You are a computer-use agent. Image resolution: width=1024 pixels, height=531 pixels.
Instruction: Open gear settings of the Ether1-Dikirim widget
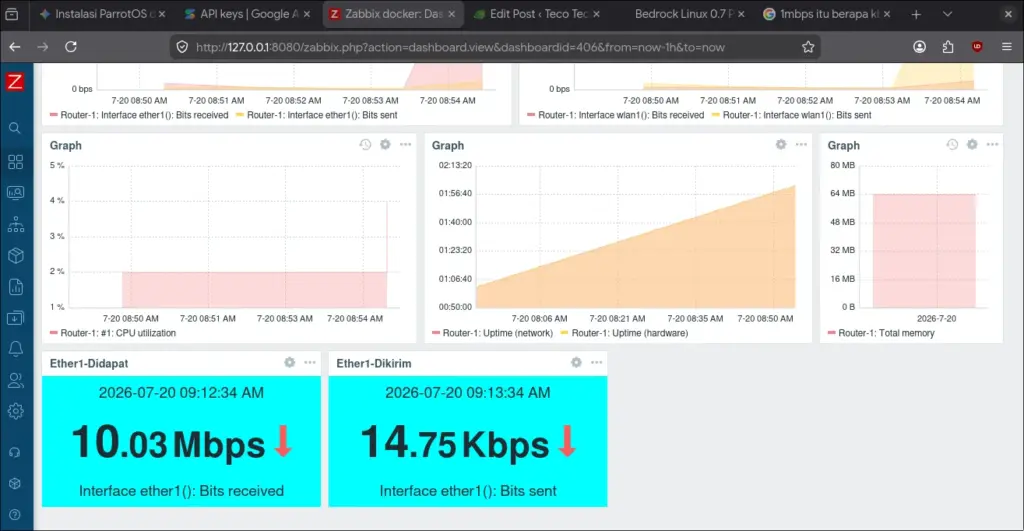point(576,362)
